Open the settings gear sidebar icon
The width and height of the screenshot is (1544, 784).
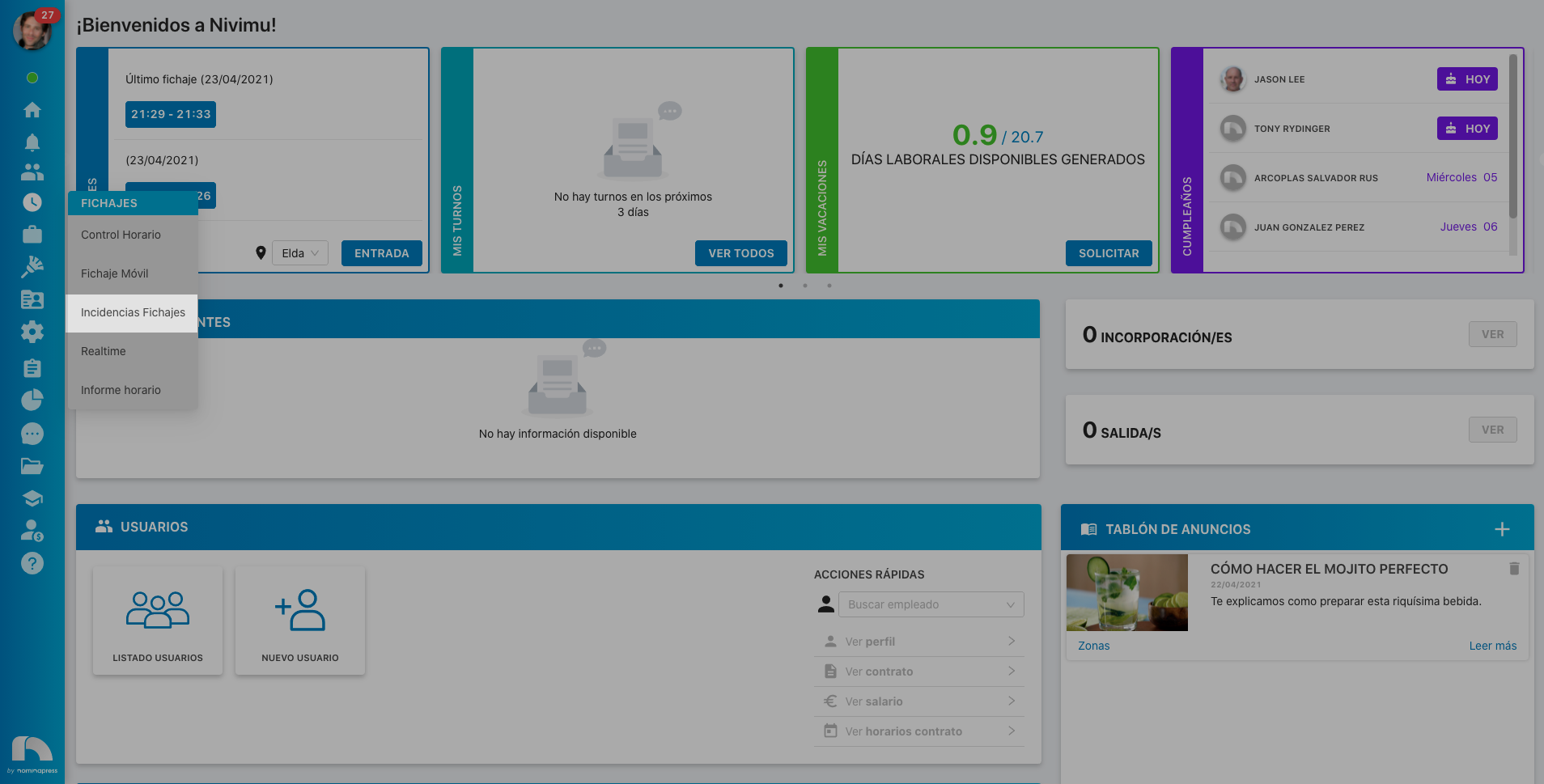pos(32,332)
